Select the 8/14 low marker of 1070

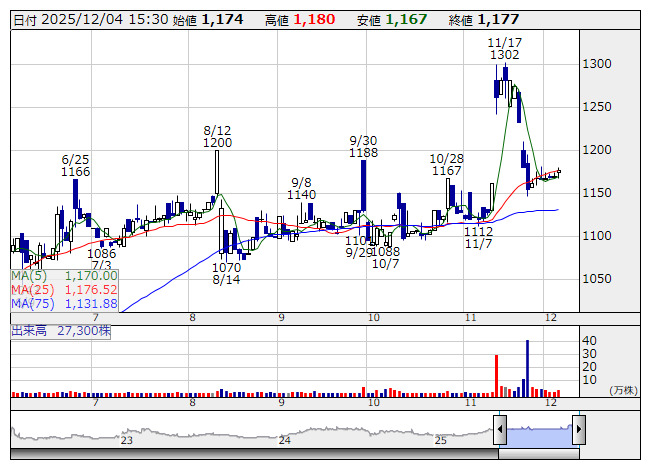click(227, 274)
